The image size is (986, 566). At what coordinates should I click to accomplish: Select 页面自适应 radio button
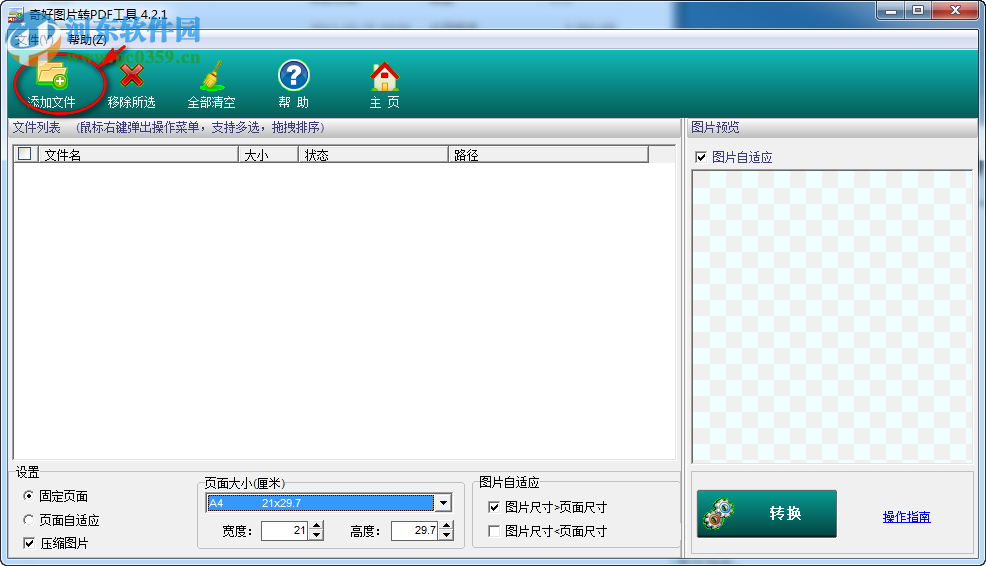(x=28, y=519)
